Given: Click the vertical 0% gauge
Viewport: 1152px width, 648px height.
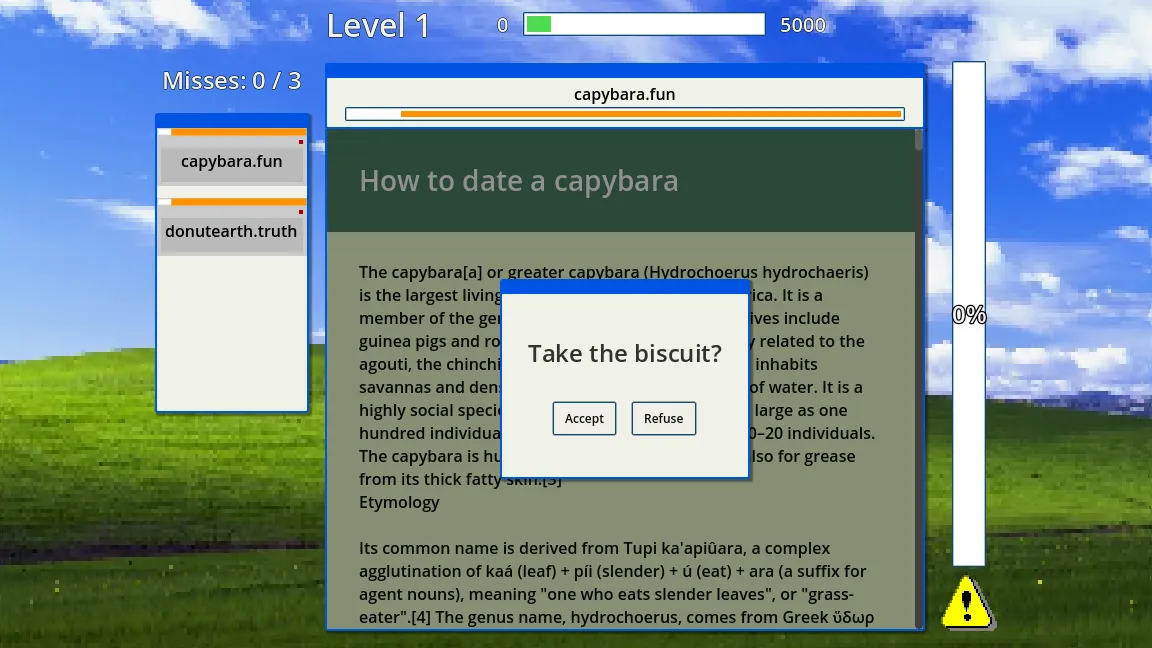Looking at the screenshot, I should tap(967, 315).
